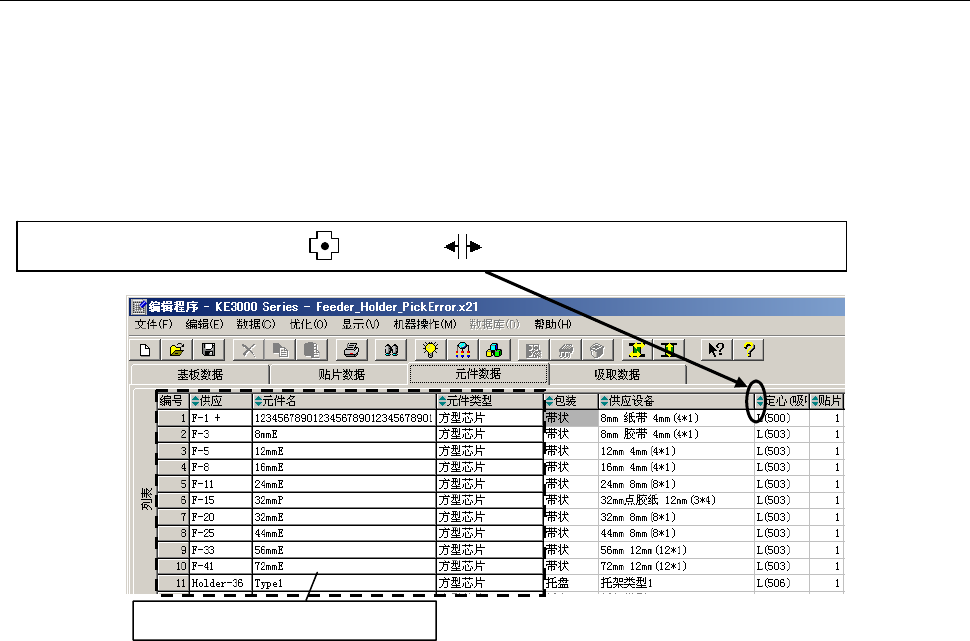Switch to the 基板数据 tab

click(x=200, y=374)
